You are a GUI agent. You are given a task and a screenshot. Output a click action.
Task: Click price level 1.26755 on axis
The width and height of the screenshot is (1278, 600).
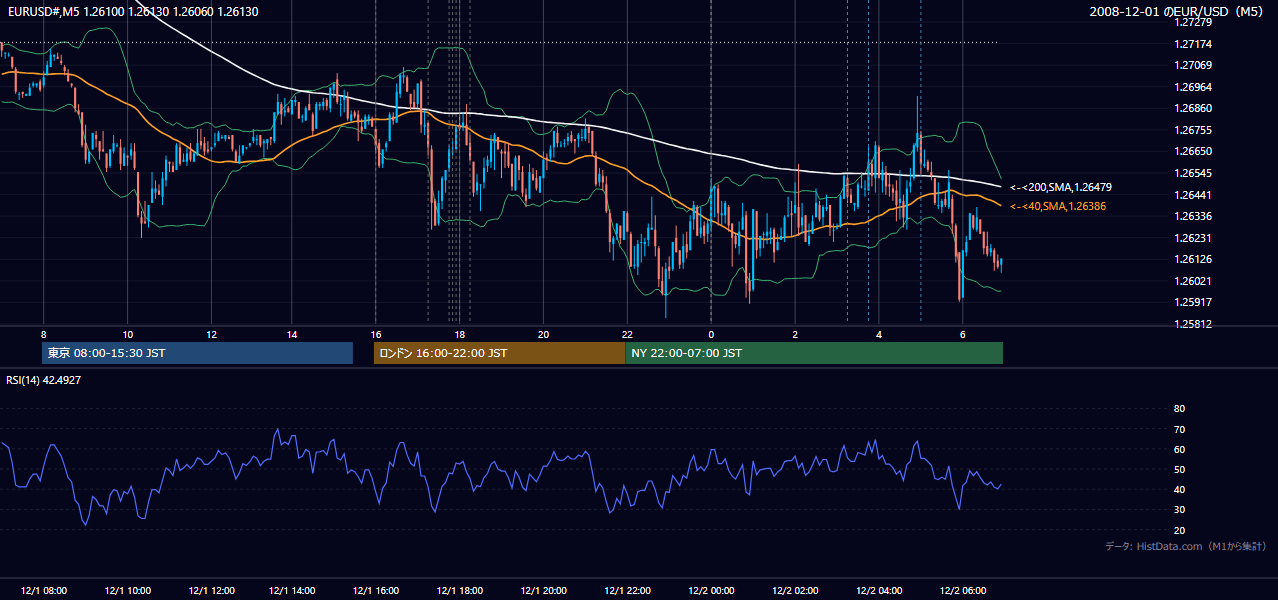click(1193, 130)
